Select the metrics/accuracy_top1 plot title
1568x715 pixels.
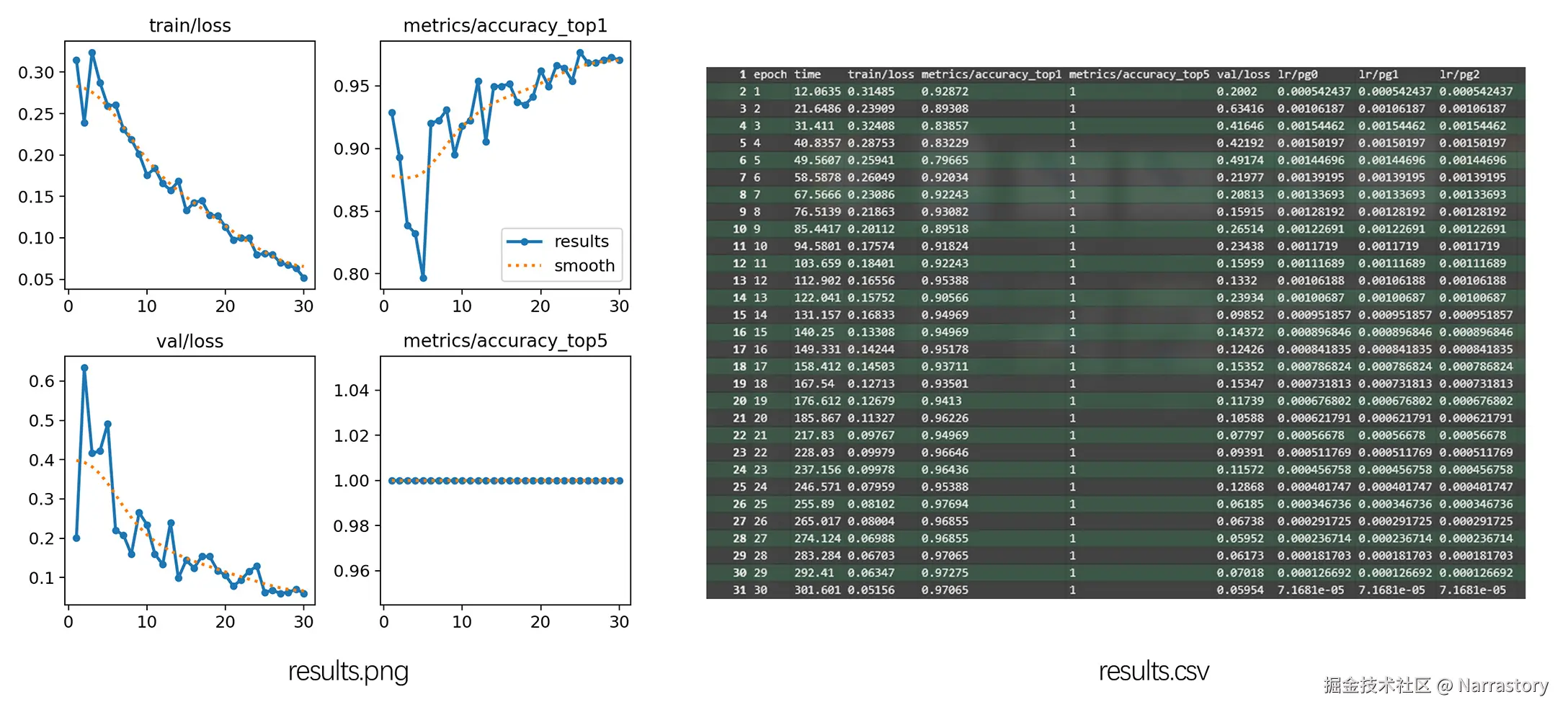click(x=505, y=26)
